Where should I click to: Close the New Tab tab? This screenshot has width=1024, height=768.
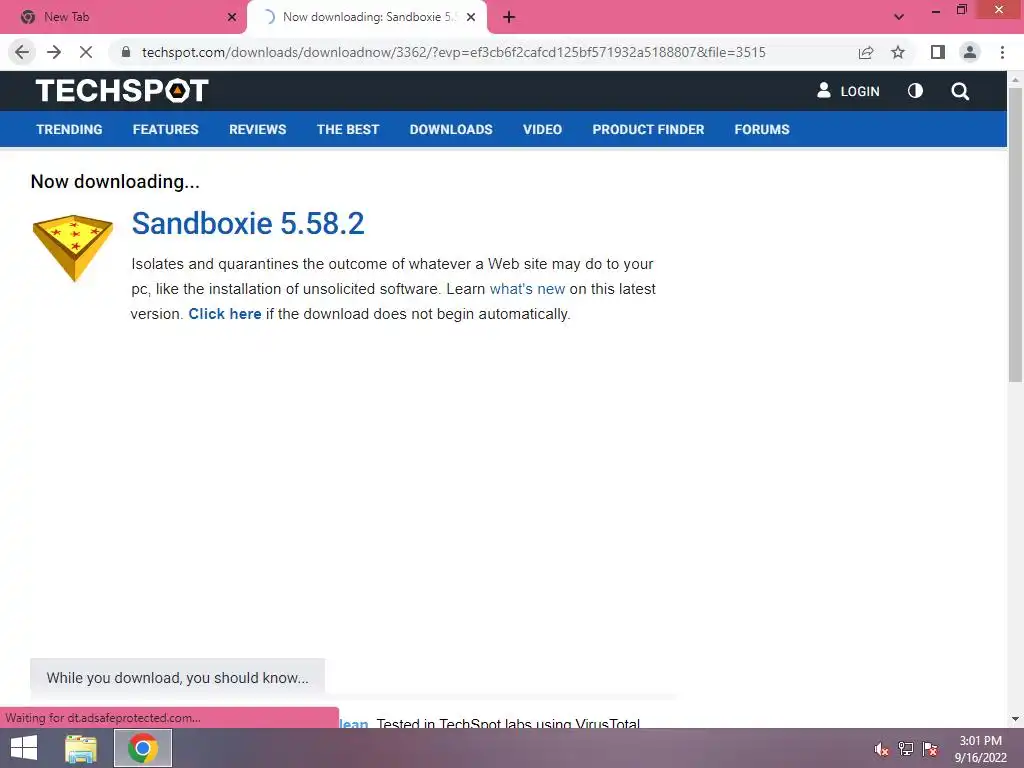pyautogui.click(x=232, y=17)
